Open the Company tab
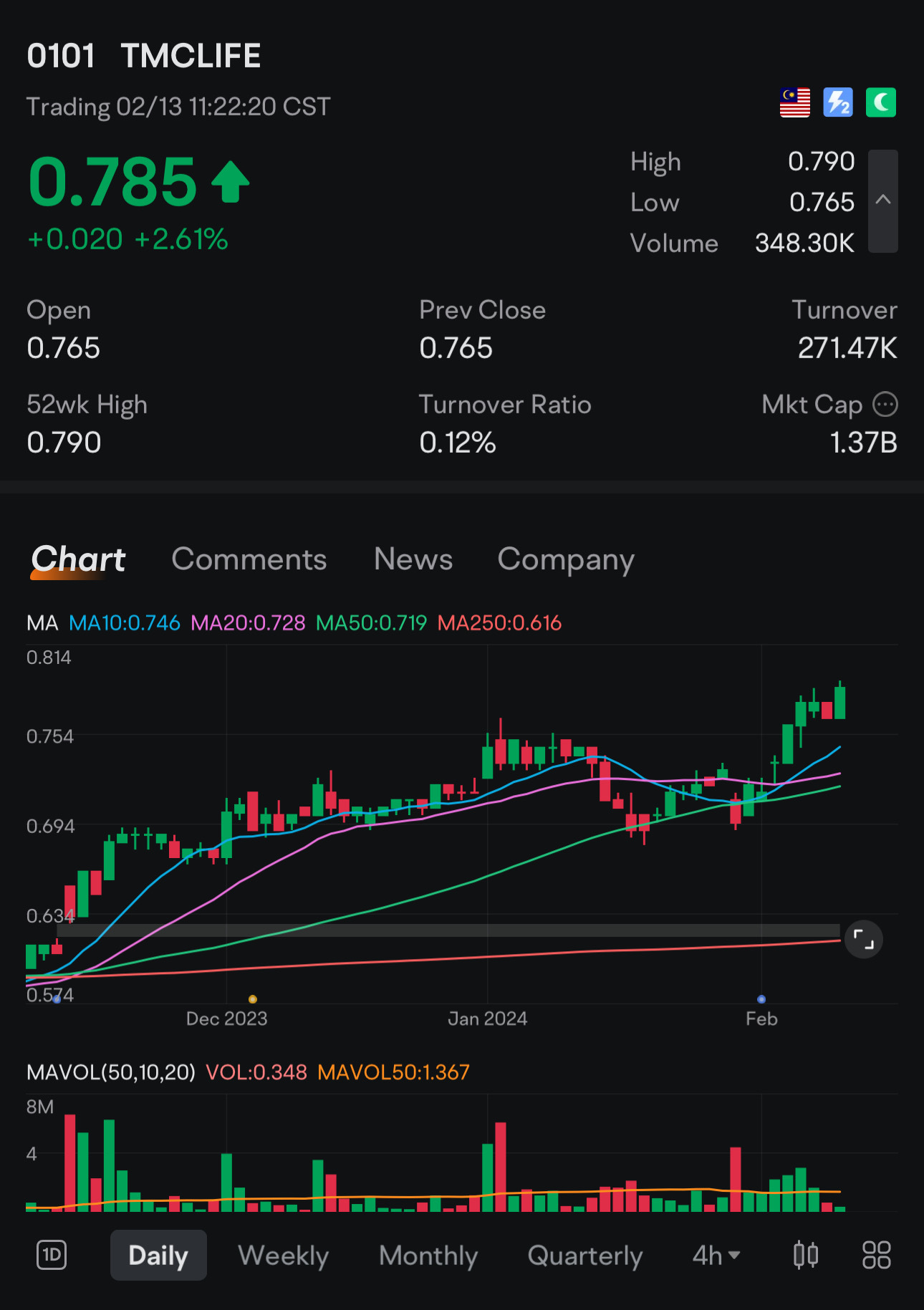This screenshot has height=1310, width=924. (x=566, y=561)
